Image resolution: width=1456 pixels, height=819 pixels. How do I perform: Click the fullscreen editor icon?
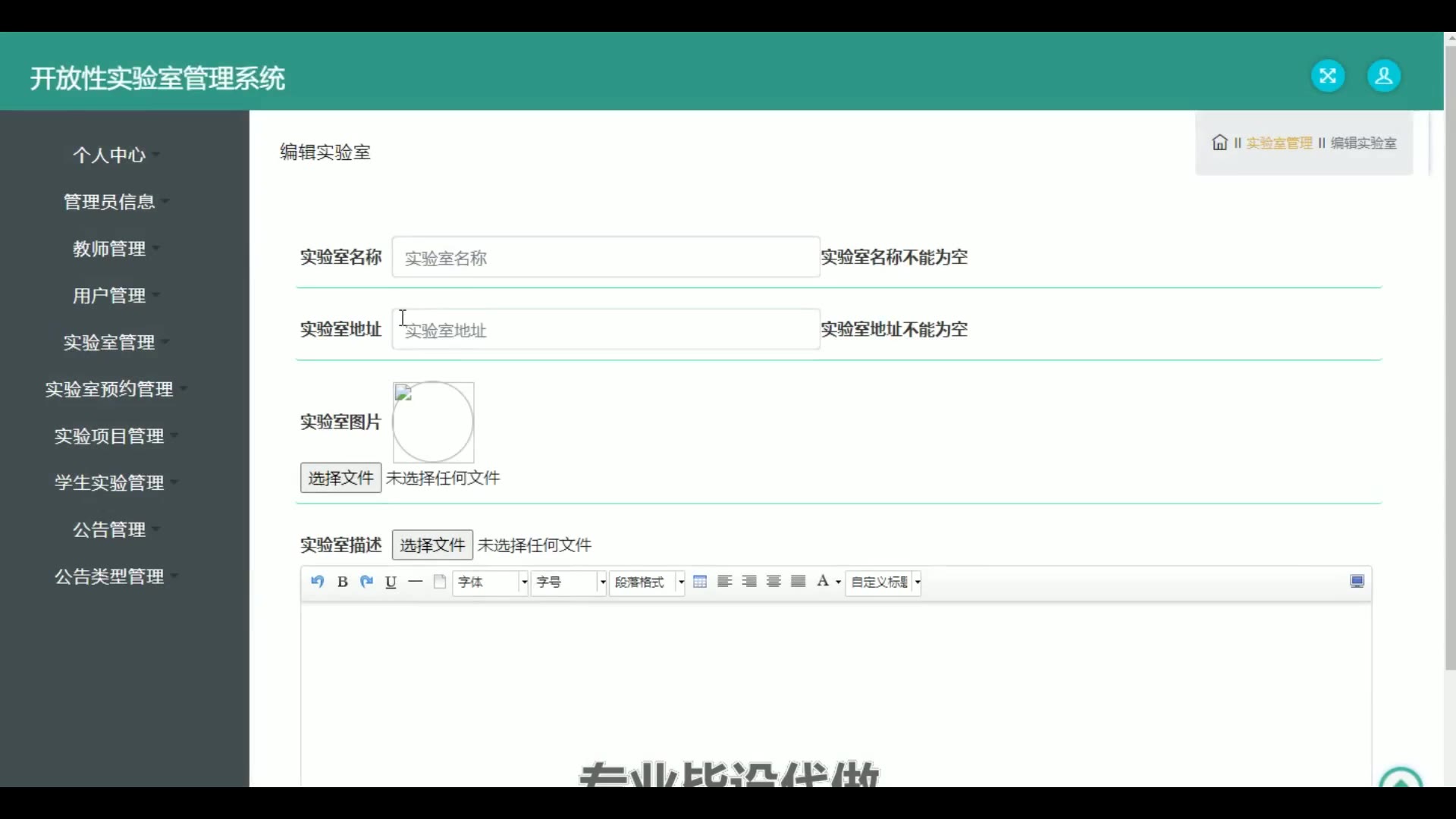pos(1357,582)
